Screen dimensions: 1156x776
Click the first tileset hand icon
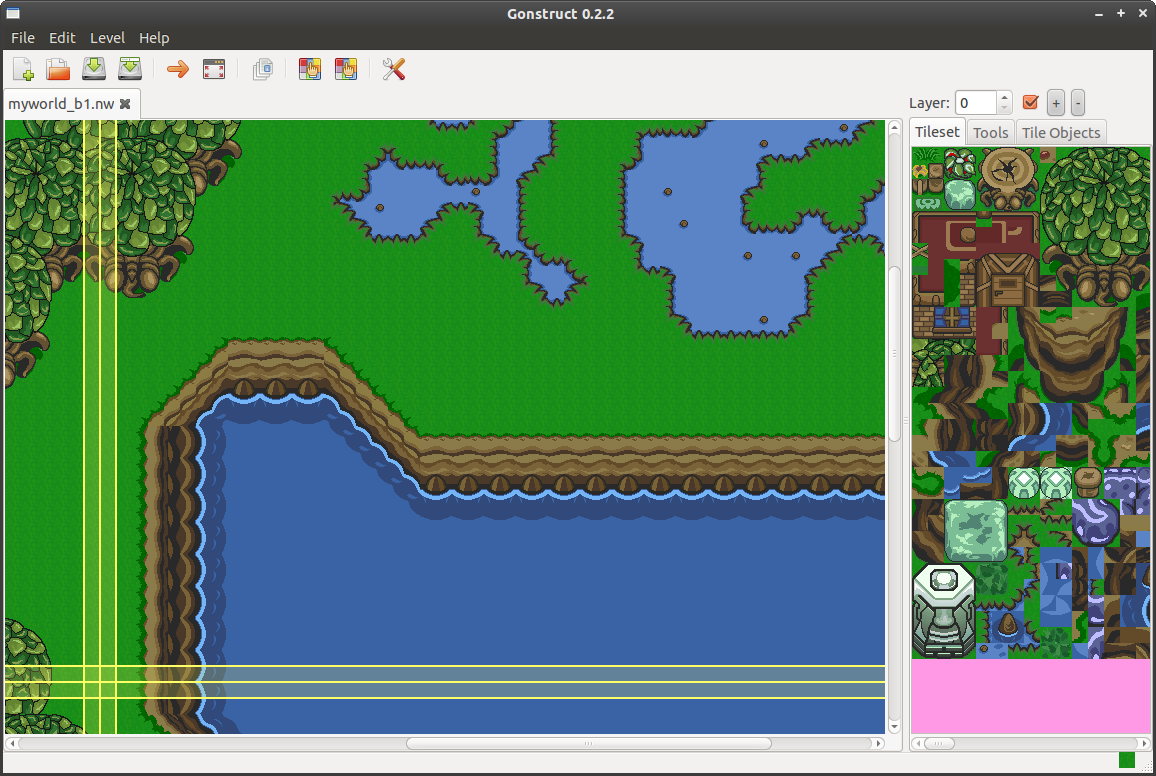tap(310, 69)
